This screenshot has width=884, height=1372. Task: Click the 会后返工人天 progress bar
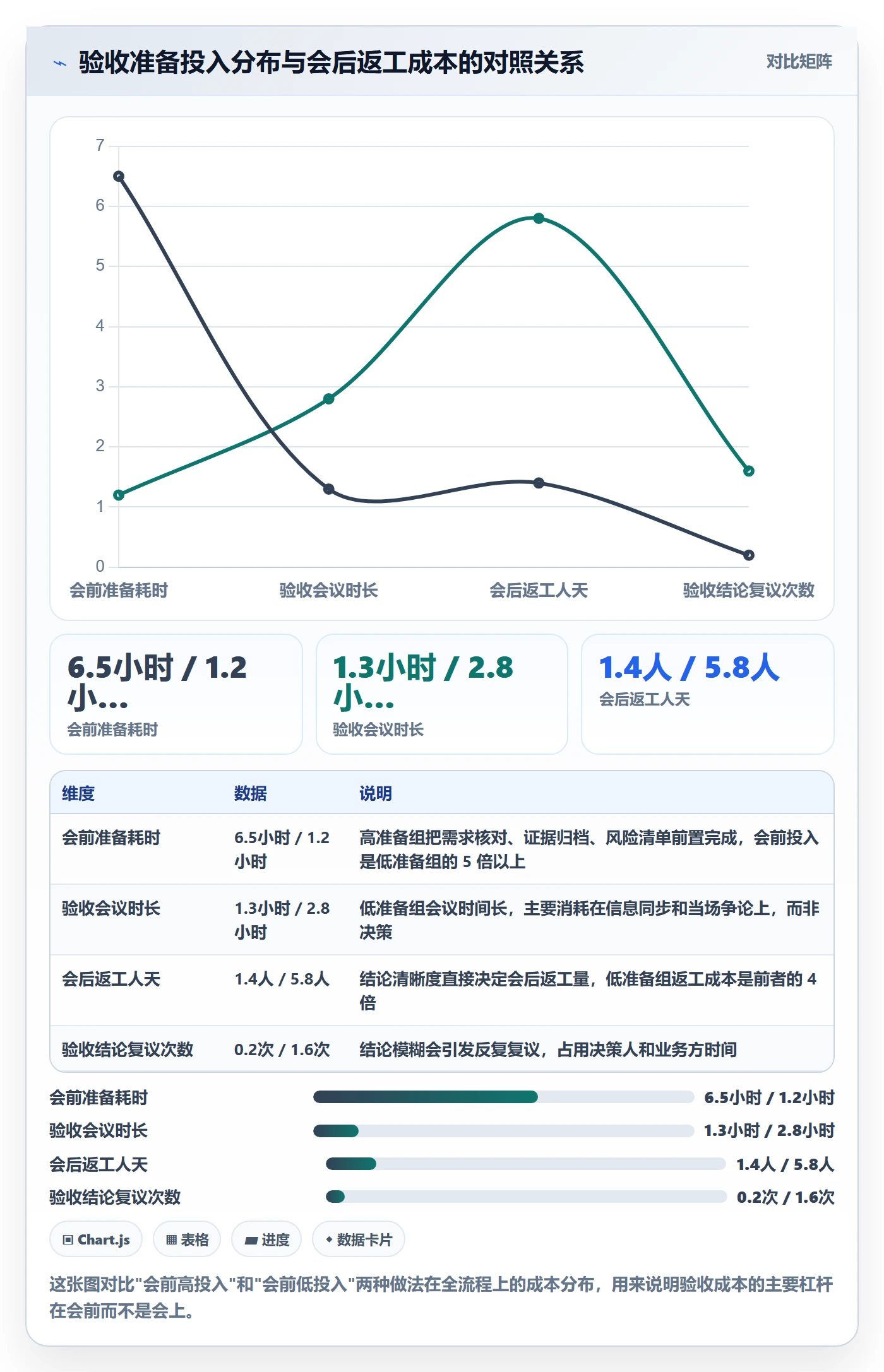coord(526,1164)
